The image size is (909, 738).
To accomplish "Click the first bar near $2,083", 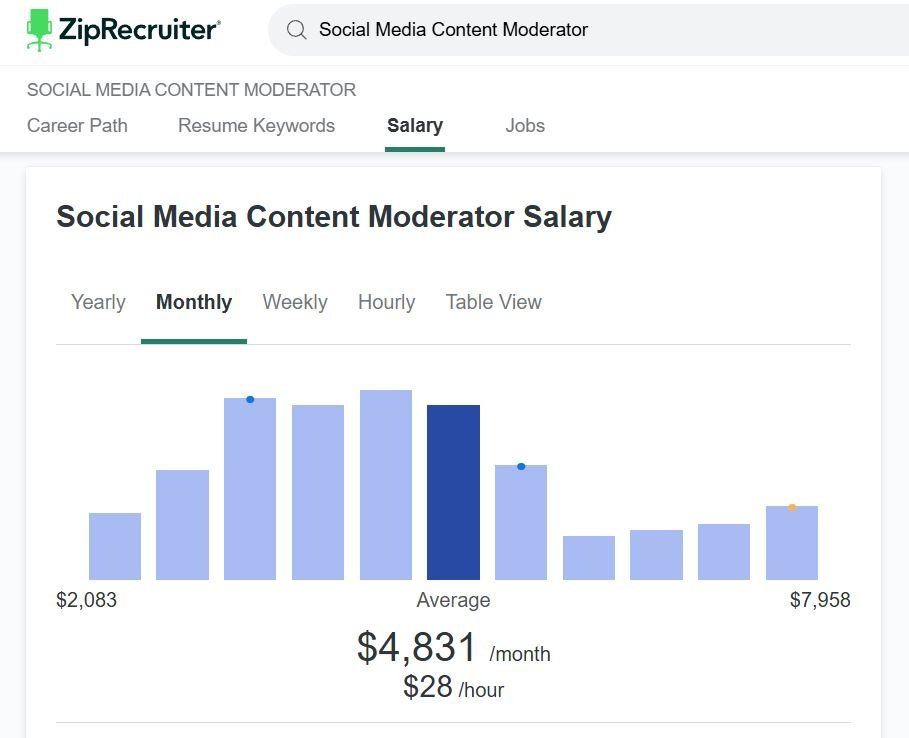I will (115, 546).
